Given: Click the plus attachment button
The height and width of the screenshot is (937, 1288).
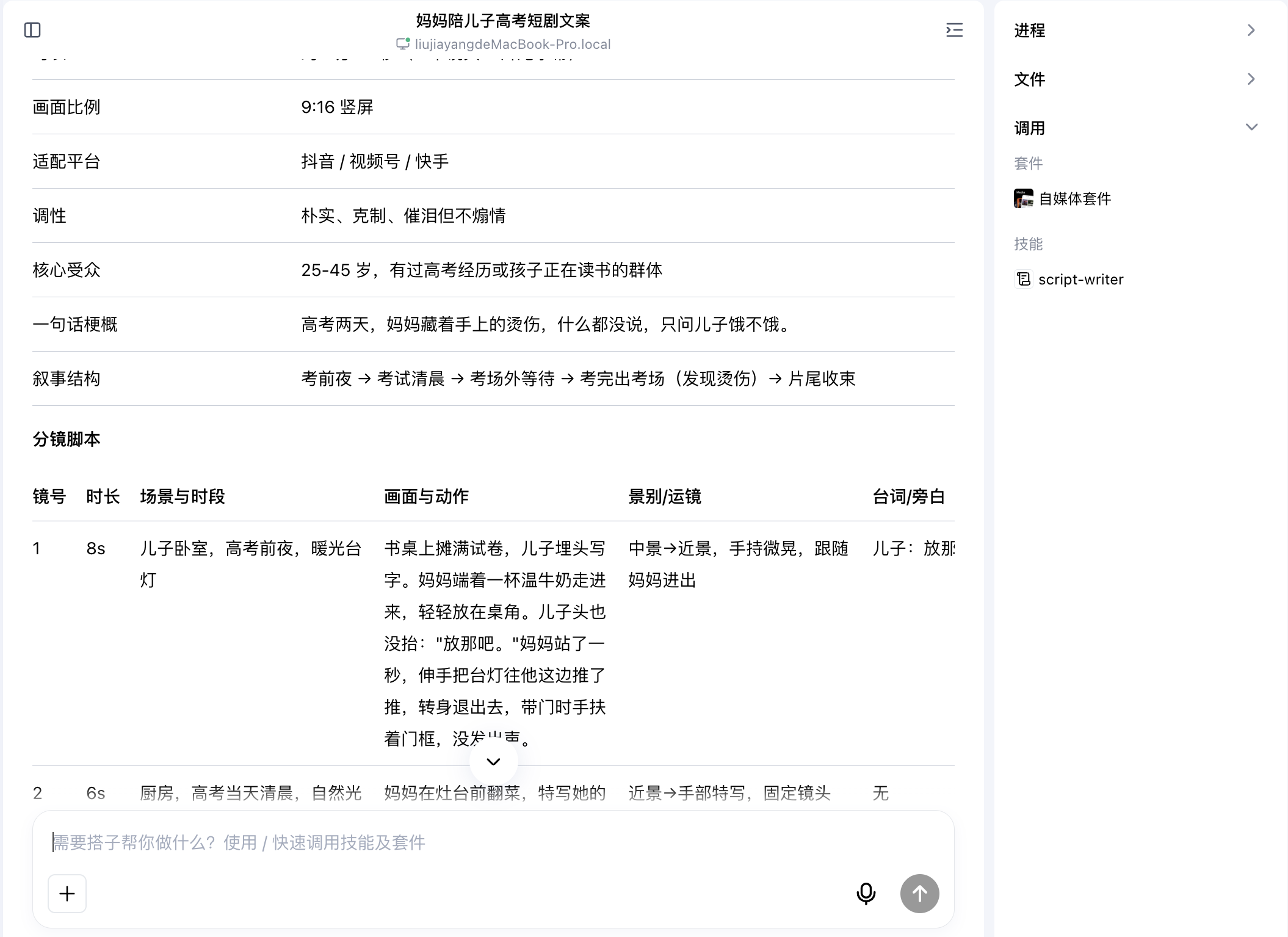Looking at the screenshot, I should click(x=67, y=894).
